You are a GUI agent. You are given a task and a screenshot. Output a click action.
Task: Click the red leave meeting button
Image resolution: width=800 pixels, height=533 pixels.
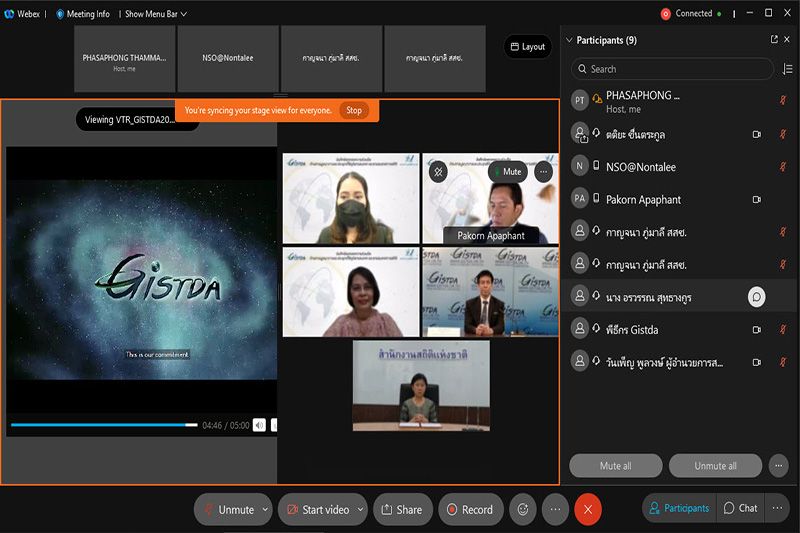click(588, 509)
